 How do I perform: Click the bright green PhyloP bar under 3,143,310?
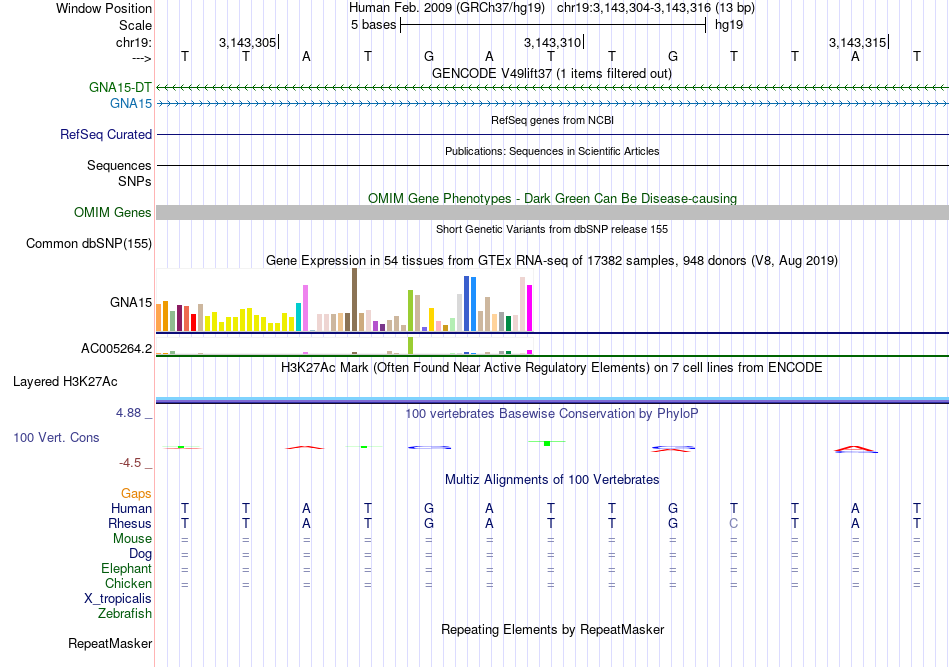click(547, 443)
